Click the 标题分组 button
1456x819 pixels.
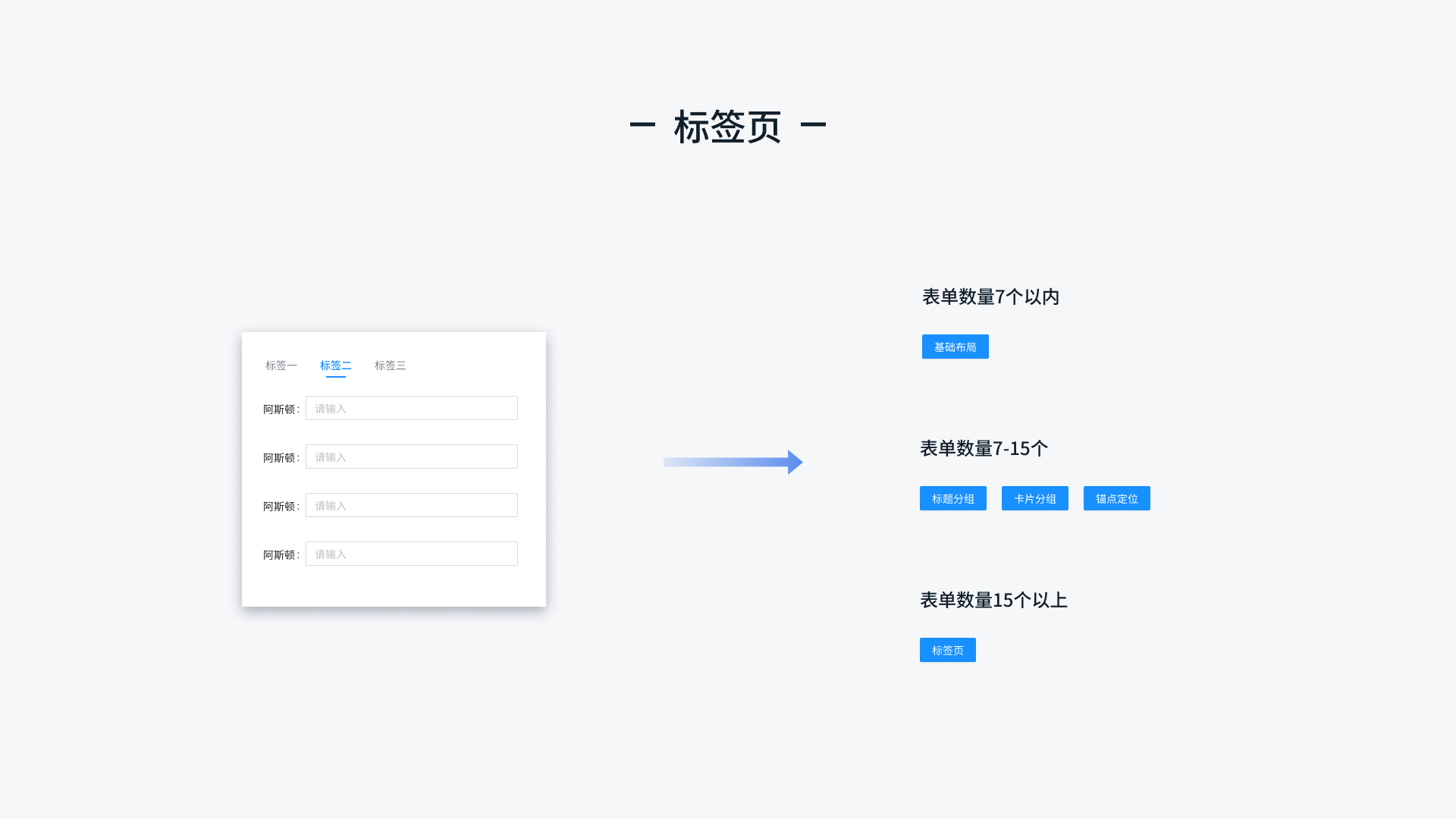[952, 499]
